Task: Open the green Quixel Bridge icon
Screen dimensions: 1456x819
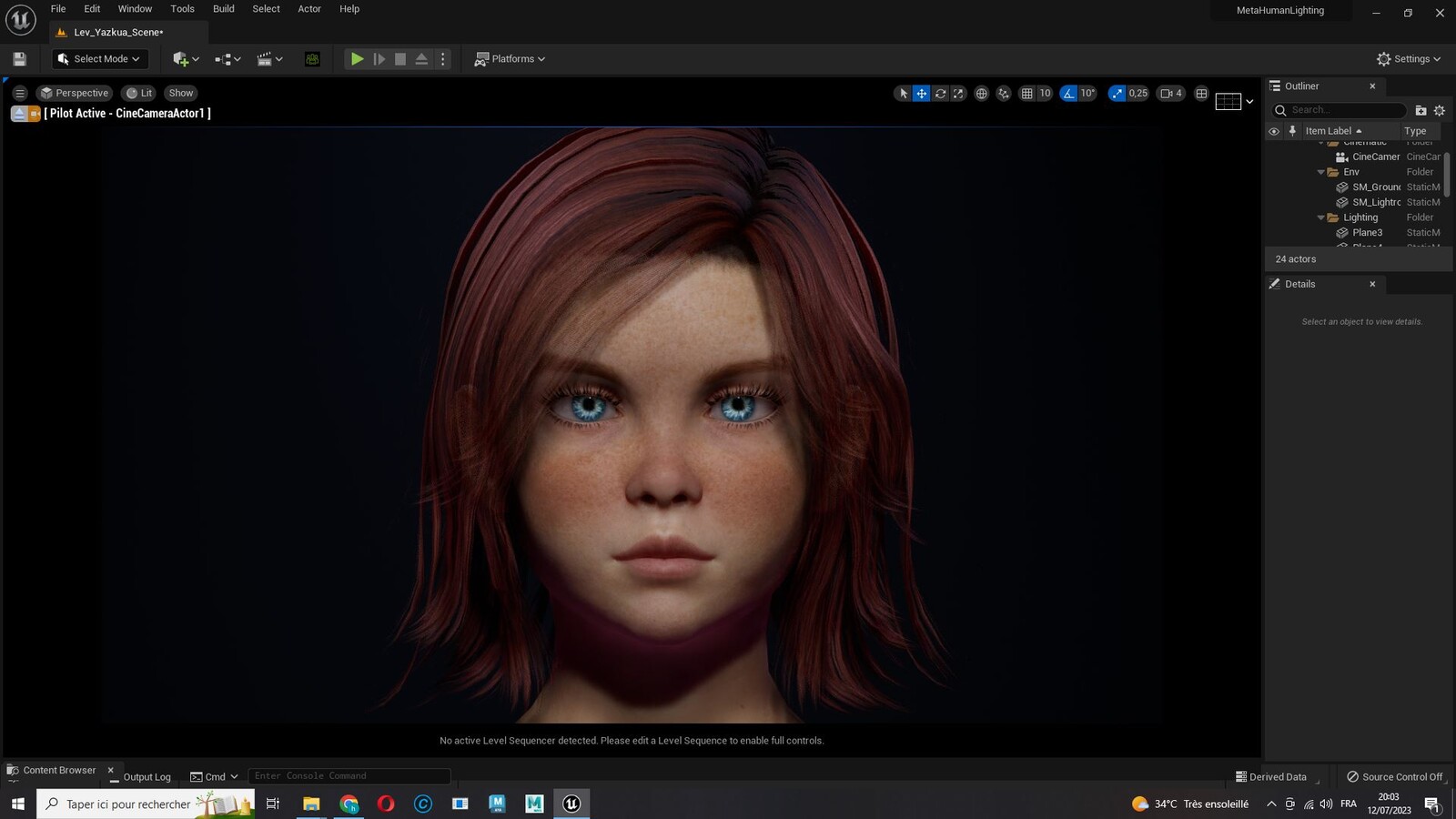Action: [x=312, y=59]
